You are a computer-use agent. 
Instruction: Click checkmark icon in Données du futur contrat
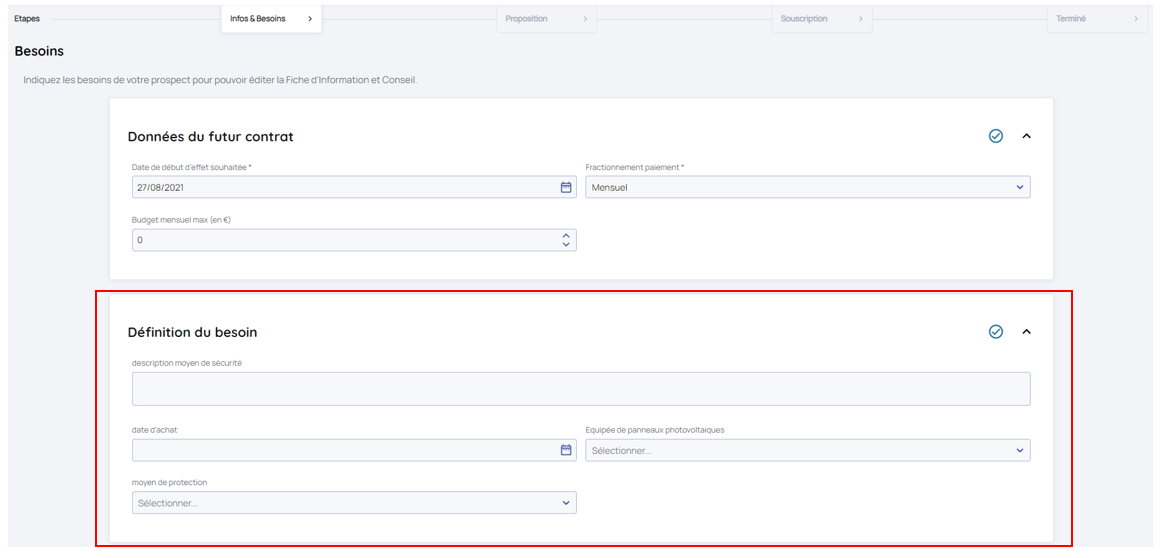(x=995, y=136)
